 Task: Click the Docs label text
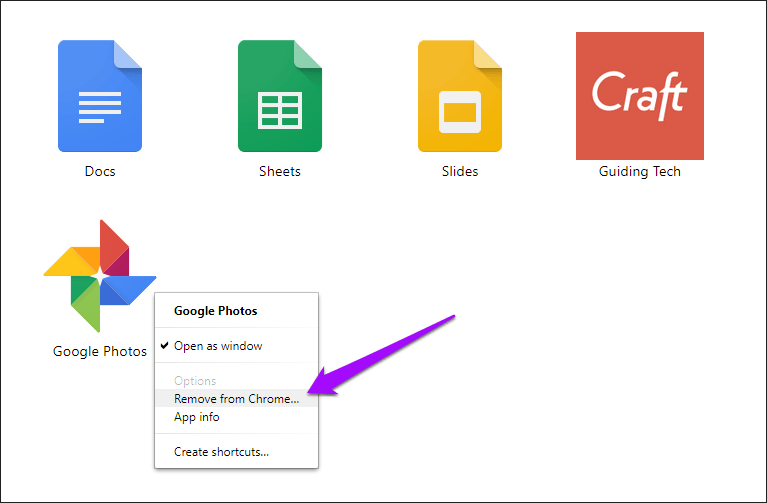[x=100, y=171]
